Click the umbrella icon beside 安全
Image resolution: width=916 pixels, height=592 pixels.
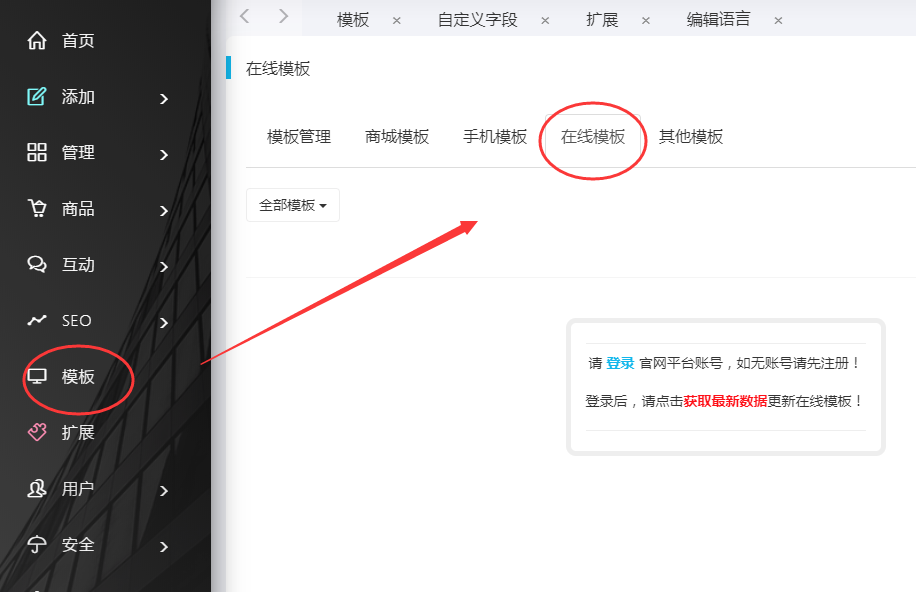[37, 545]
